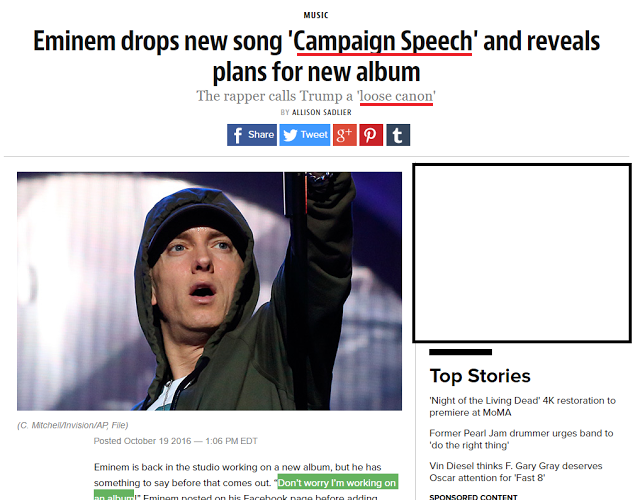Click the underlined 'loose canon' subtitle text

[x=396, y=96]
